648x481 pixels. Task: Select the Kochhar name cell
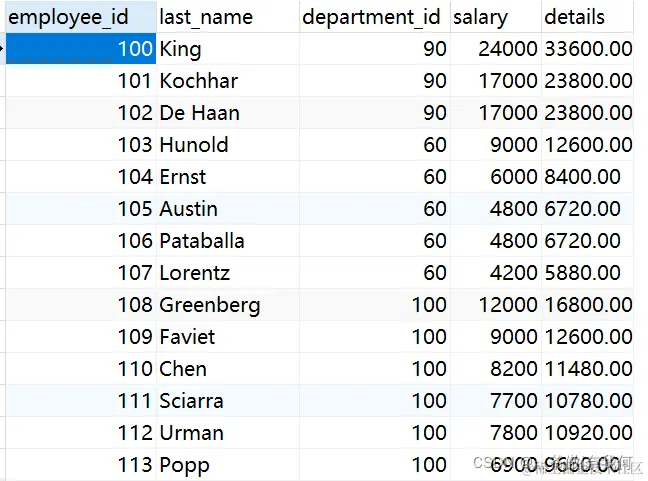228,81
